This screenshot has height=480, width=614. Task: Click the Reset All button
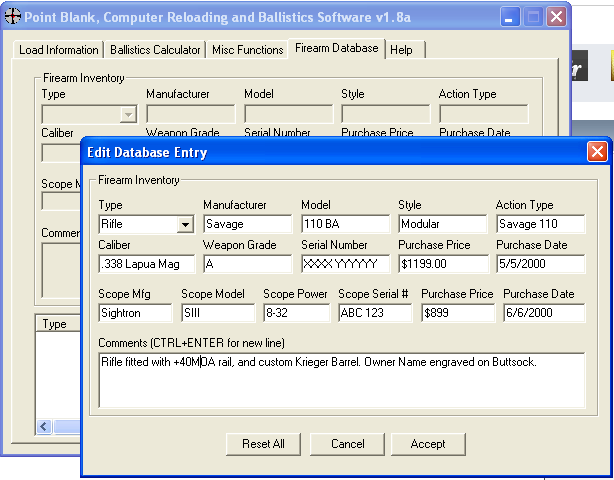[263, 444]
